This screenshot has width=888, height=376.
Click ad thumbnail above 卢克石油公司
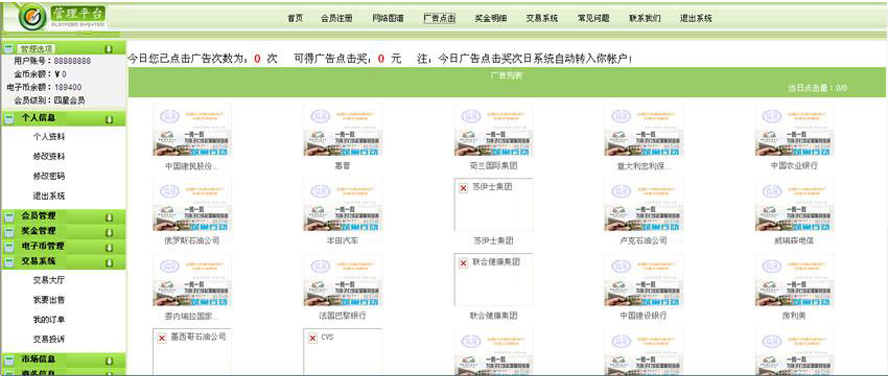[x=644, y=204]
